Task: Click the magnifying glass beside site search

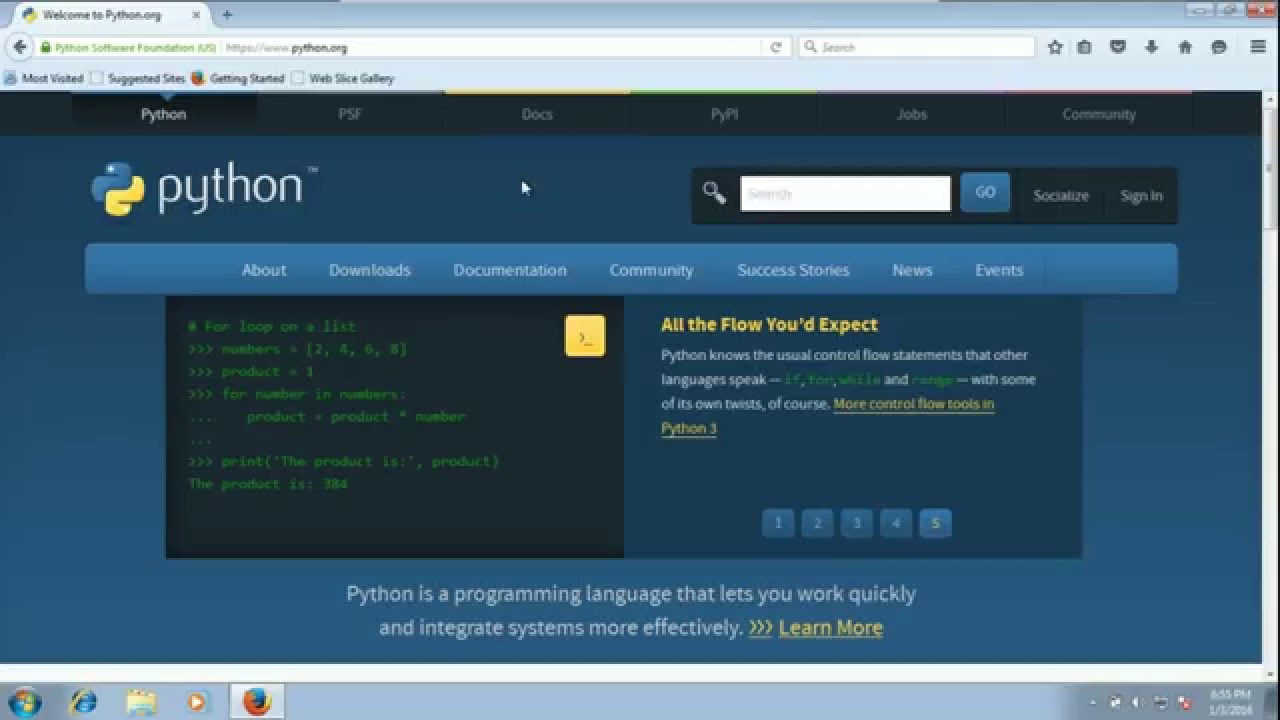Action: click(x=714, y=193)
